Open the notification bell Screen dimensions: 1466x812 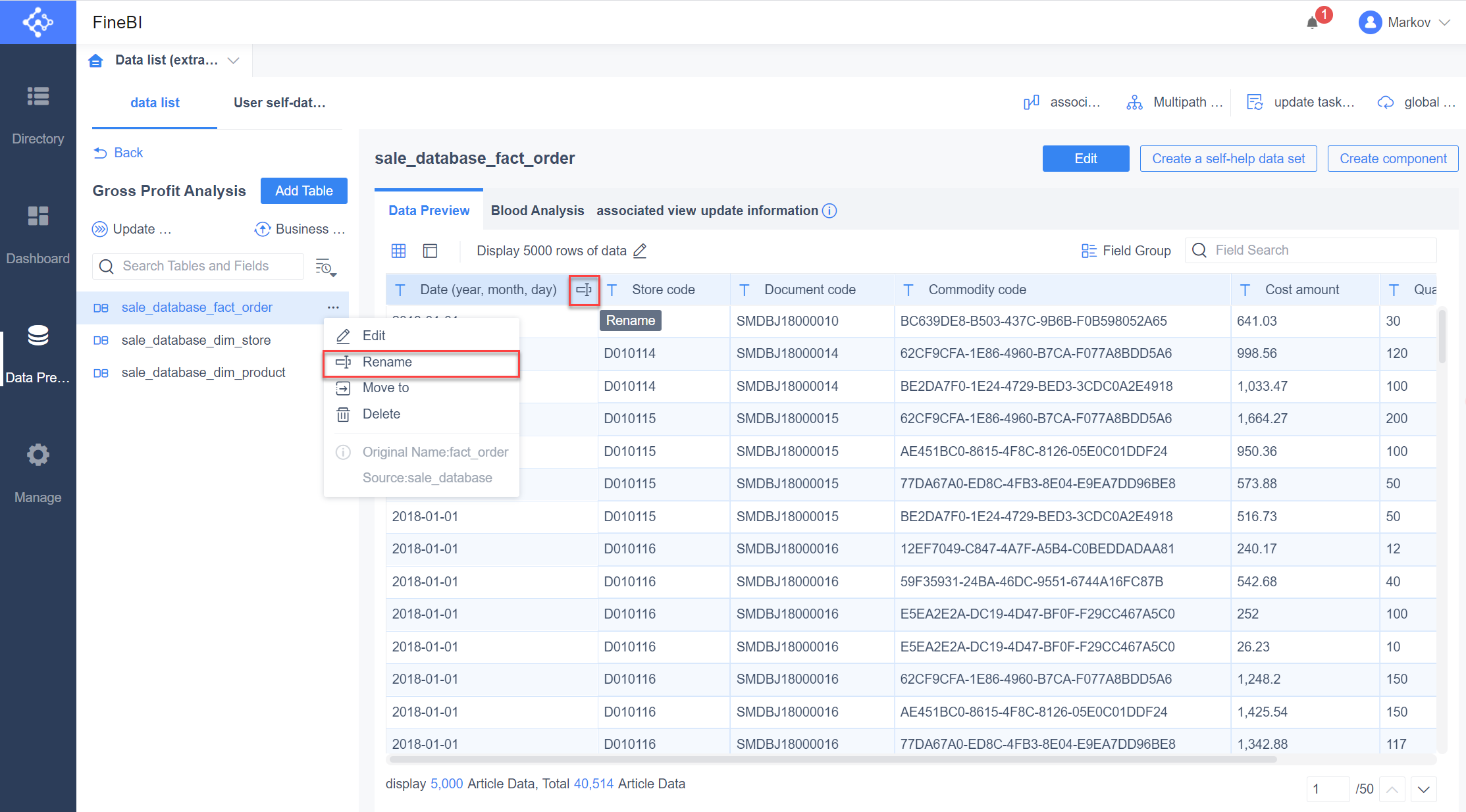(1313, 22)
